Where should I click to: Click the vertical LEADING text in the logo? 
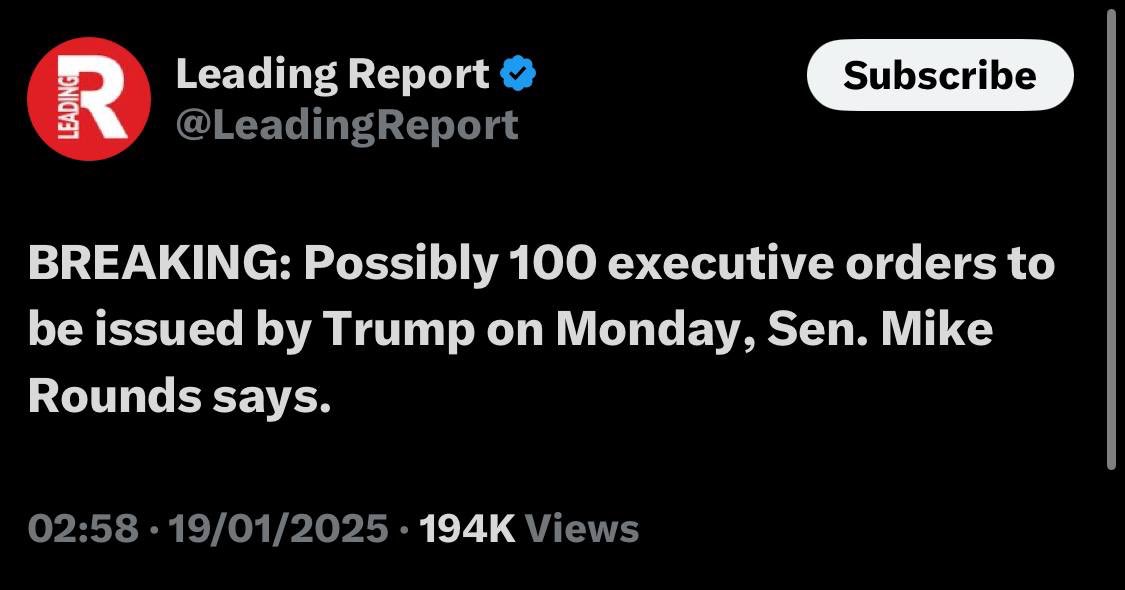pos(63,101)
